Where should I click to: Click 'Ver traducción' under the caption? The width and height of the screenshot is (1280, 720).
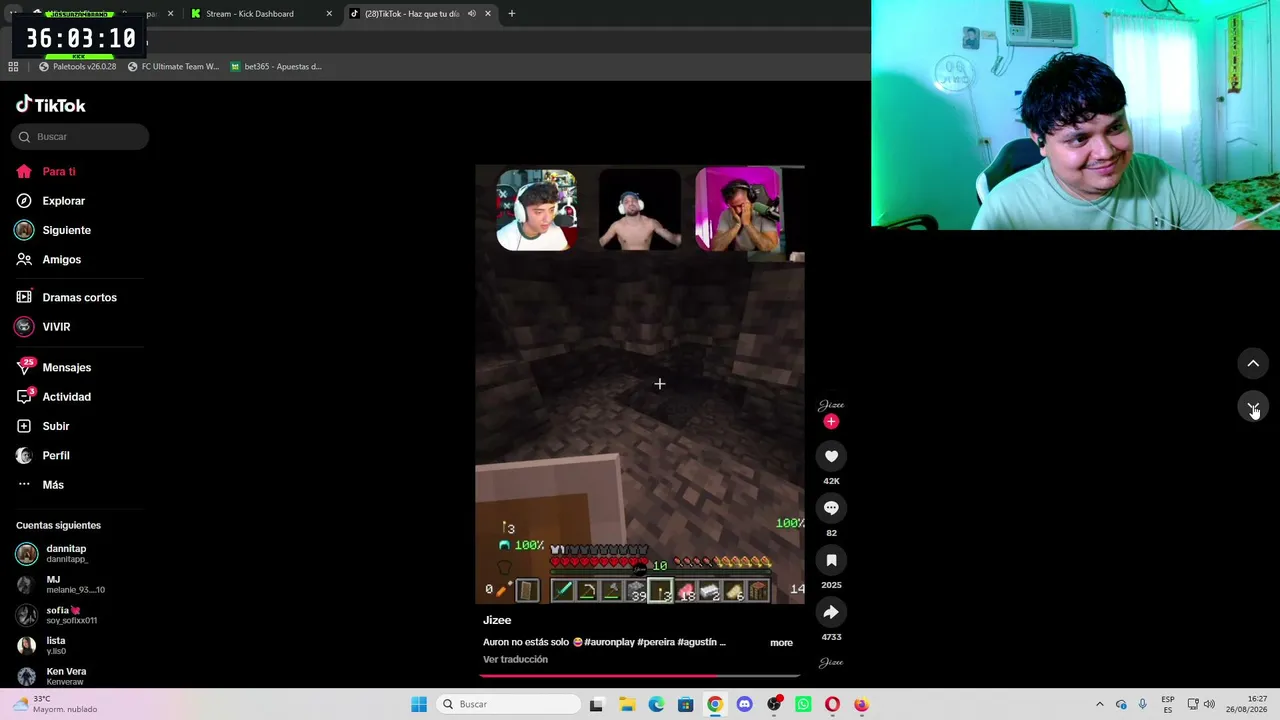[x=515, y=660]
